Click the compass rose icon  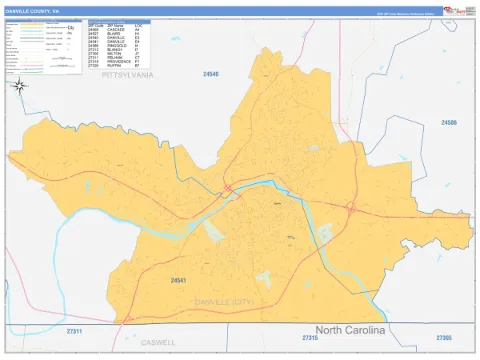tap(19, 86)
